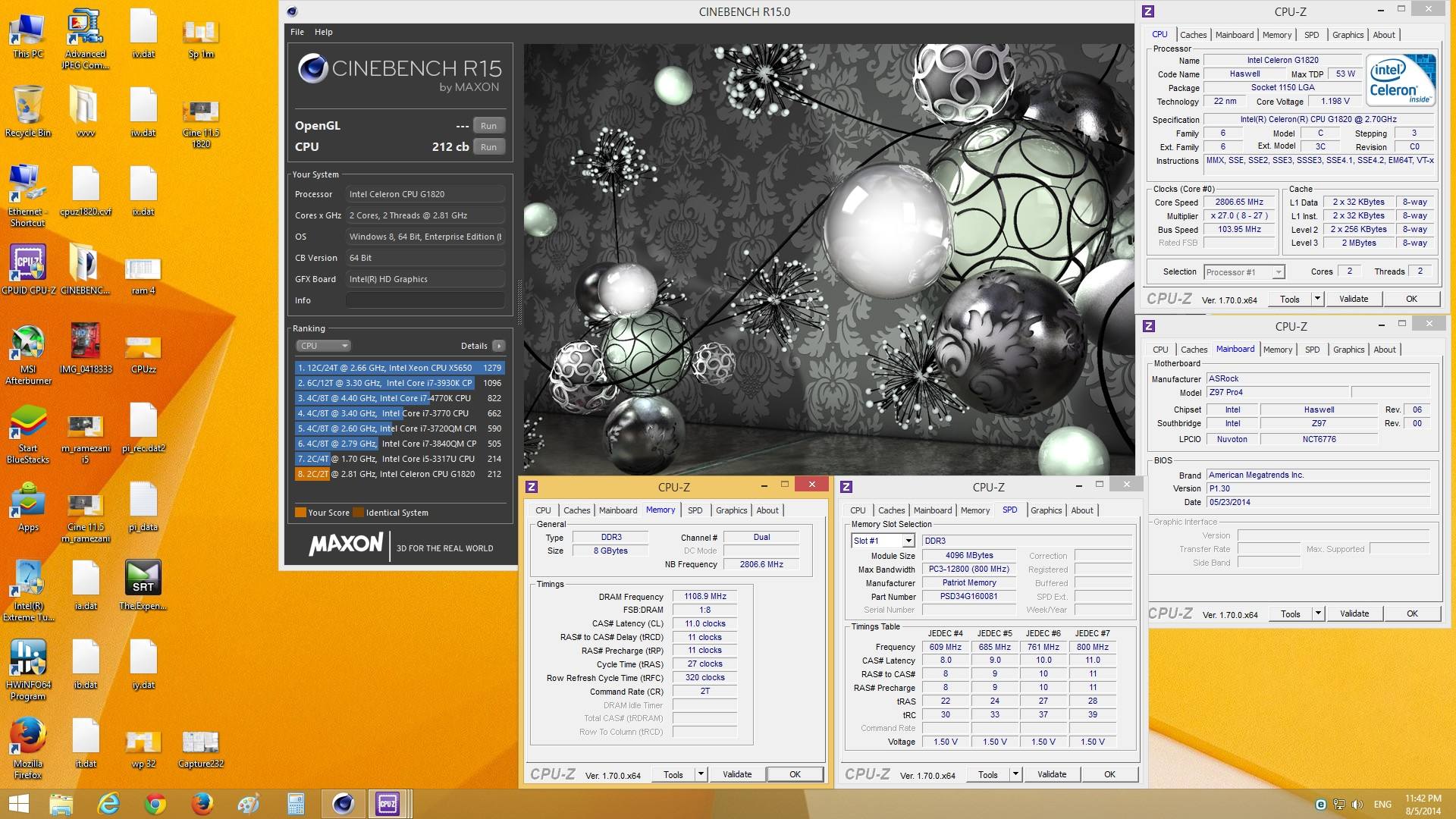Open CINEBENCH folder icon on desktop

[85, 270]
